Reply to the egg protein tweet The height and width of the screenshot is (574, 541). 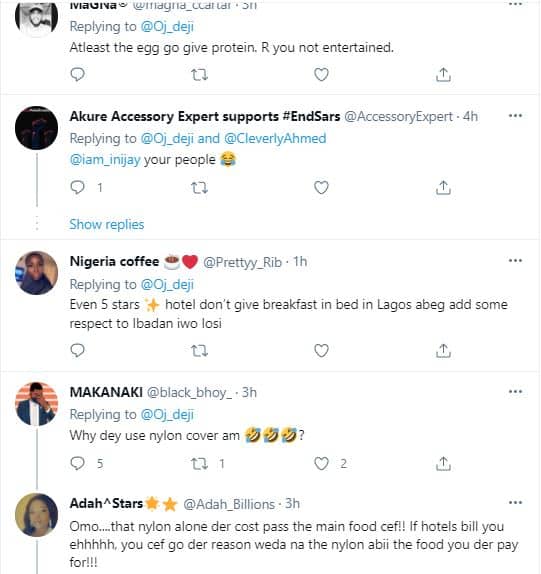77,74
